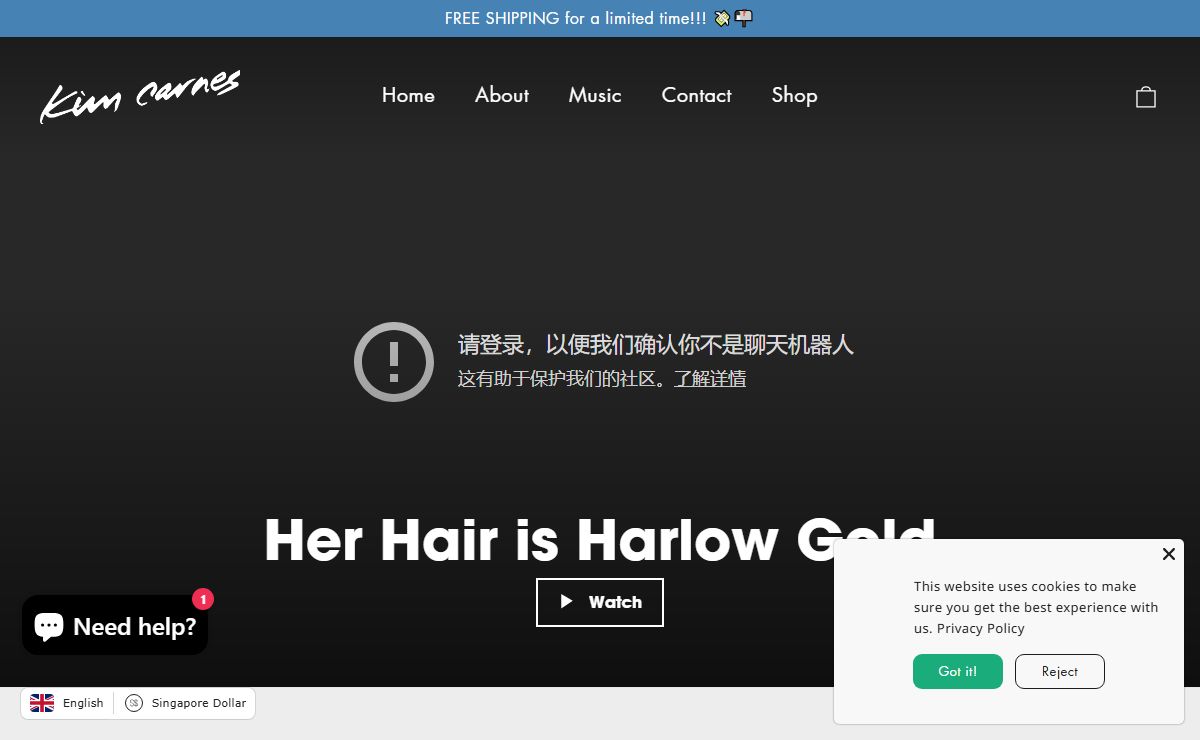Reject cookies using the Reject button
The width and height of the screenshot is (1200, 740).
pos(1059,671)
